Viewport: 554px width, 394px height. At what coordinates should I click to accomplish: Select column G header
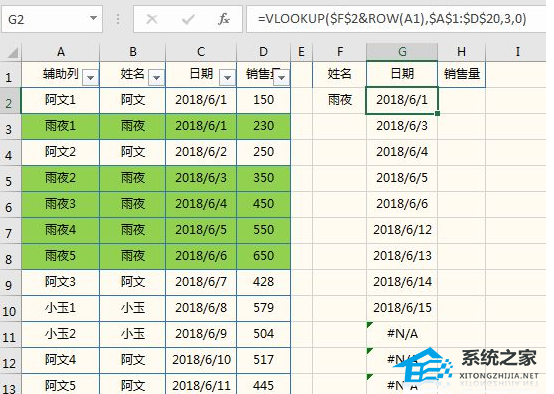[x=402, y=52]
